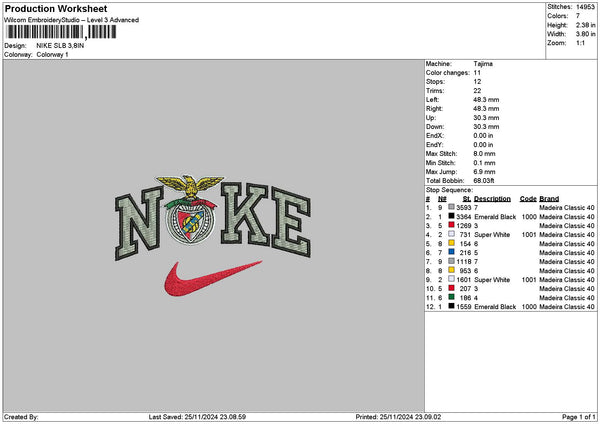Click 'Madeira Classic 40' in stop row 6

[567, 253]
